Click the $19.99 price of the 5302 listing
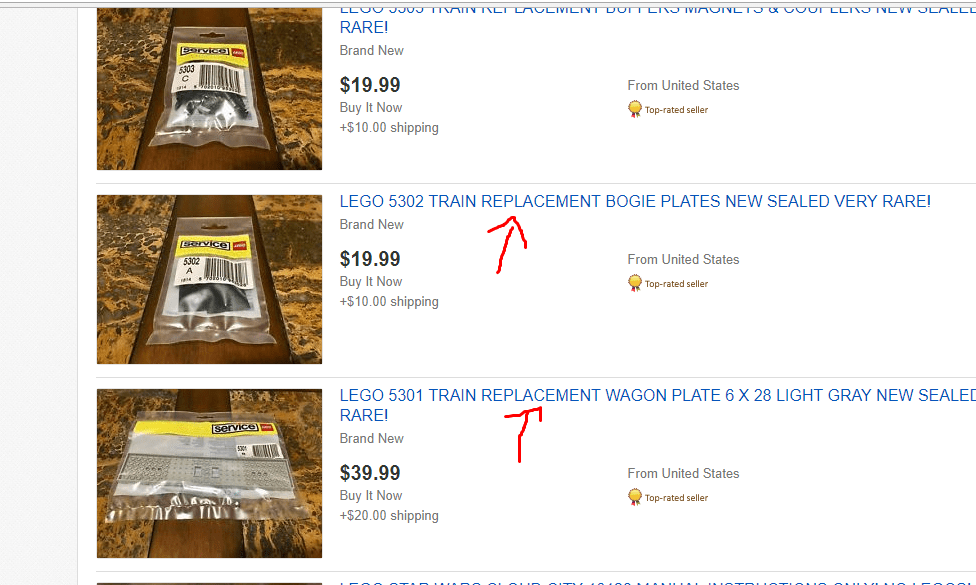This screenshot has width=976, height=585. point(370,259)
